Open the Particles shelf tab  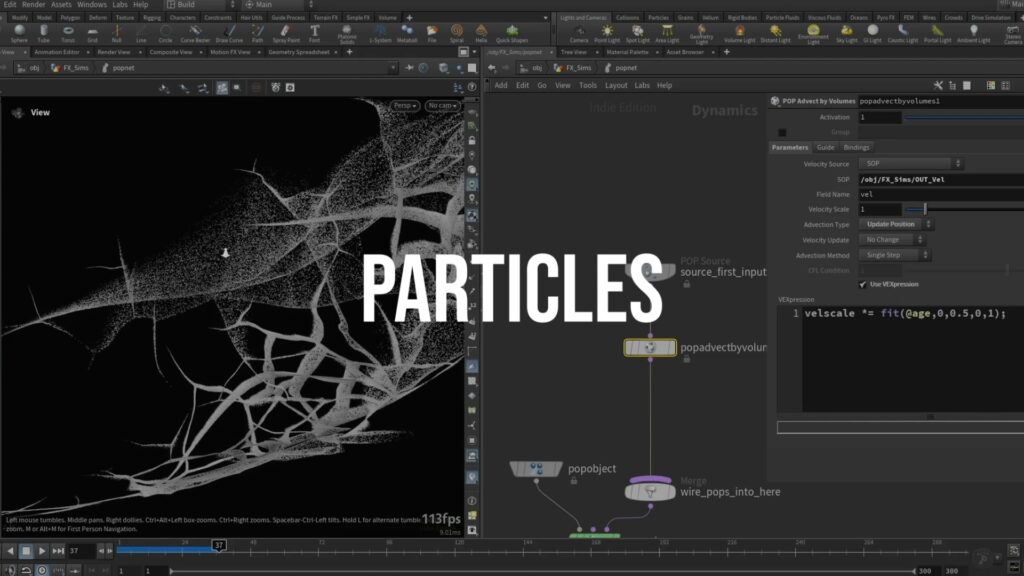(658, 18)
